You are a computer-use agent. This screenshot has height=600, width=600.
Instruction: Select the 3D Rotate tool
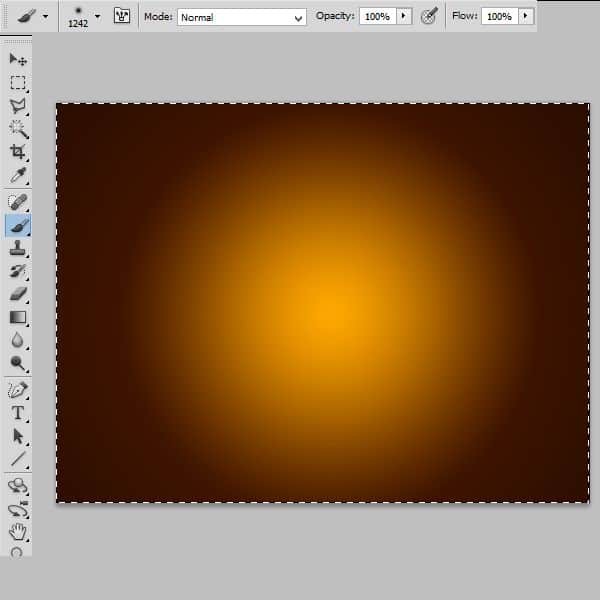pyautogui.click(x=18, y=486)
